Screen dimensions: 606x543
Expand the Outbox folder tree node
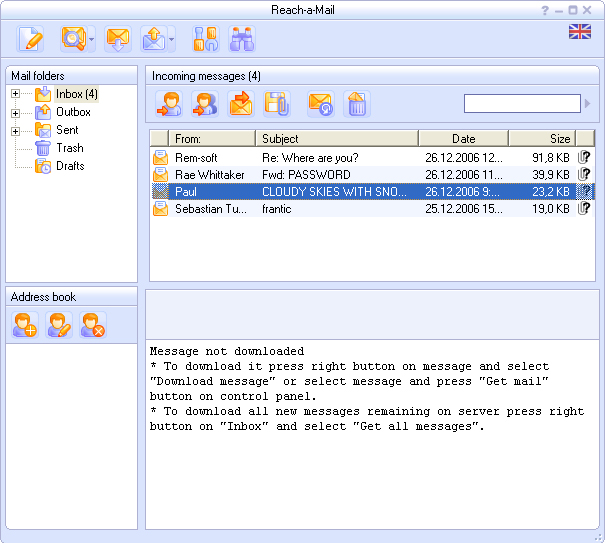(x=15, y=113)
